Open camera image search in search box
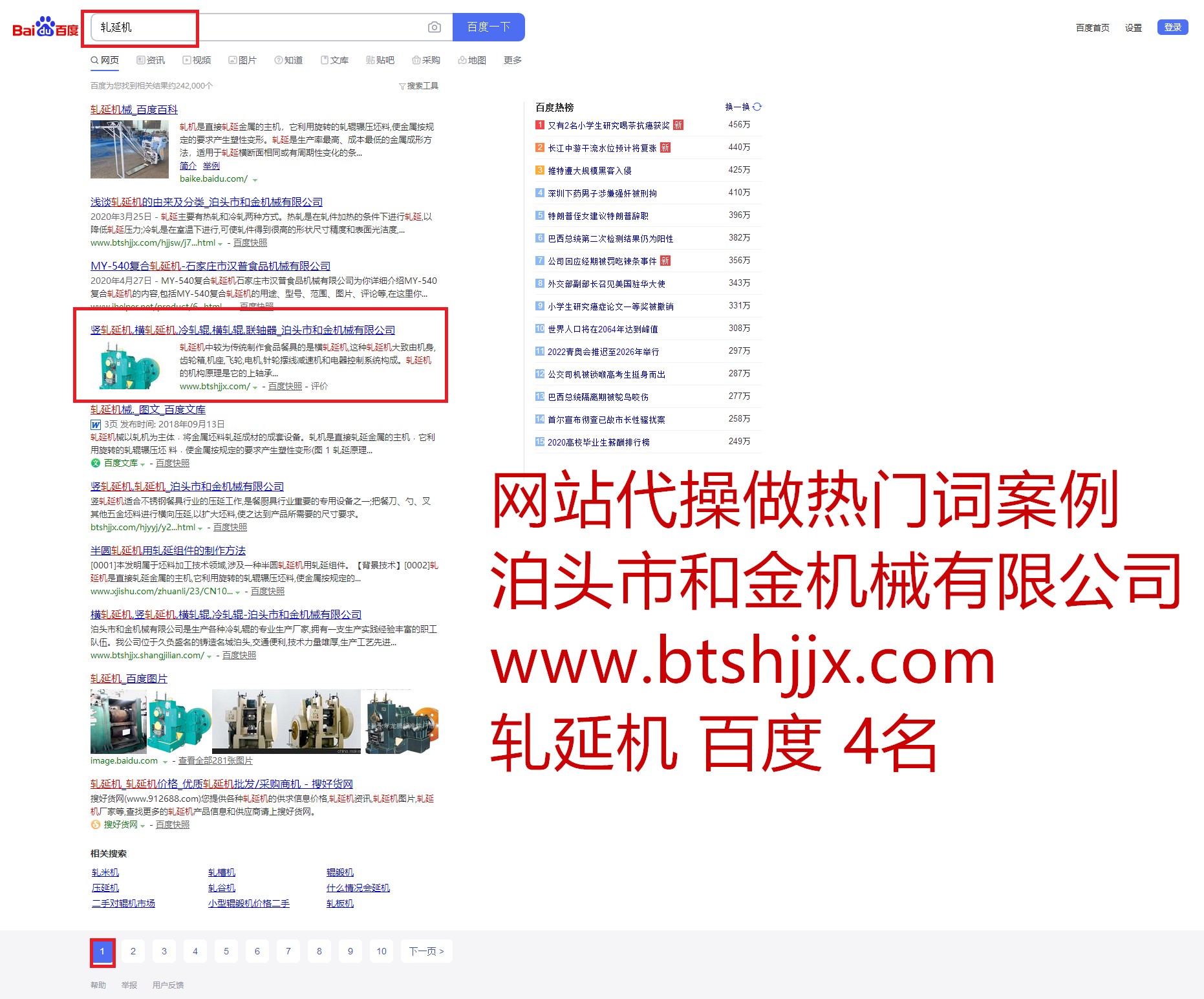 (x=435, y=27)
